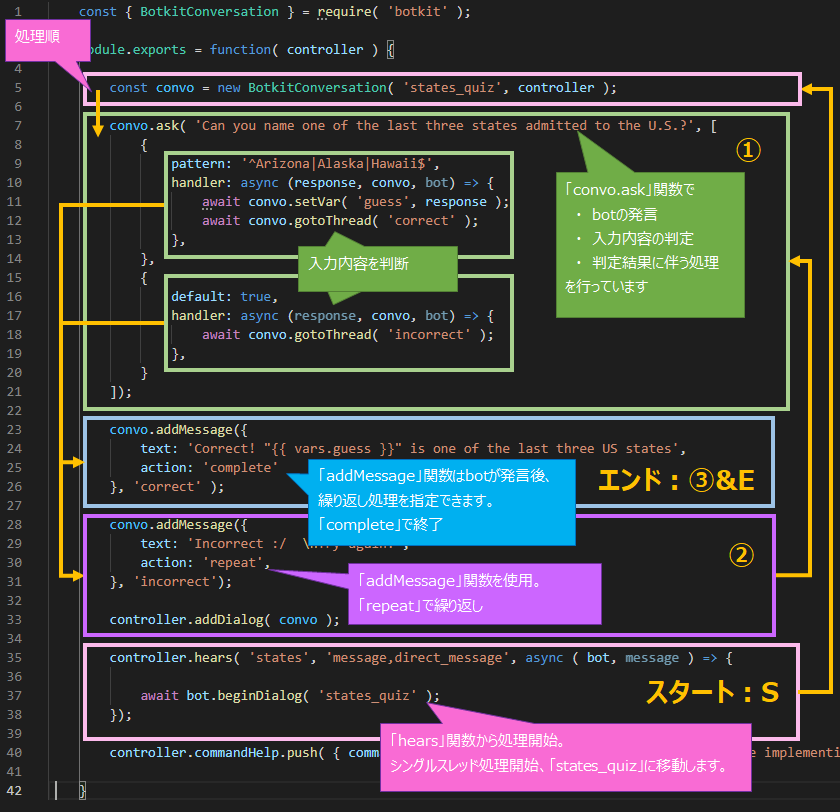This screenshot has width=840, height=812.
Task: Click the controller.hears function call
Action: click(x=172, y=658)
